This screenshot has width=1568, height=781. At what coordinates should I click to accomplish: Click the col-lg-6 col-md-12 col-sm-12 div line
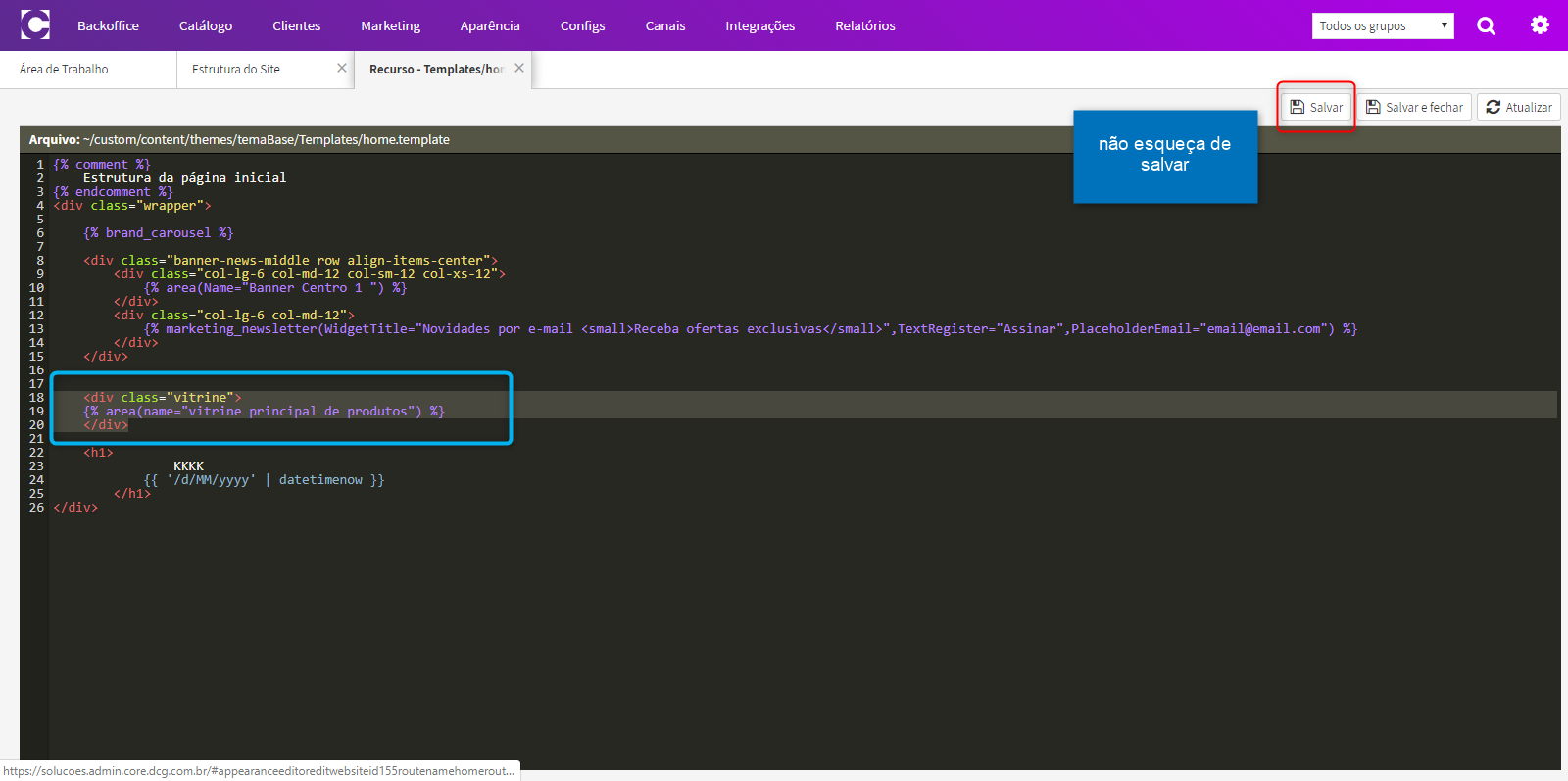click(310, 274)
